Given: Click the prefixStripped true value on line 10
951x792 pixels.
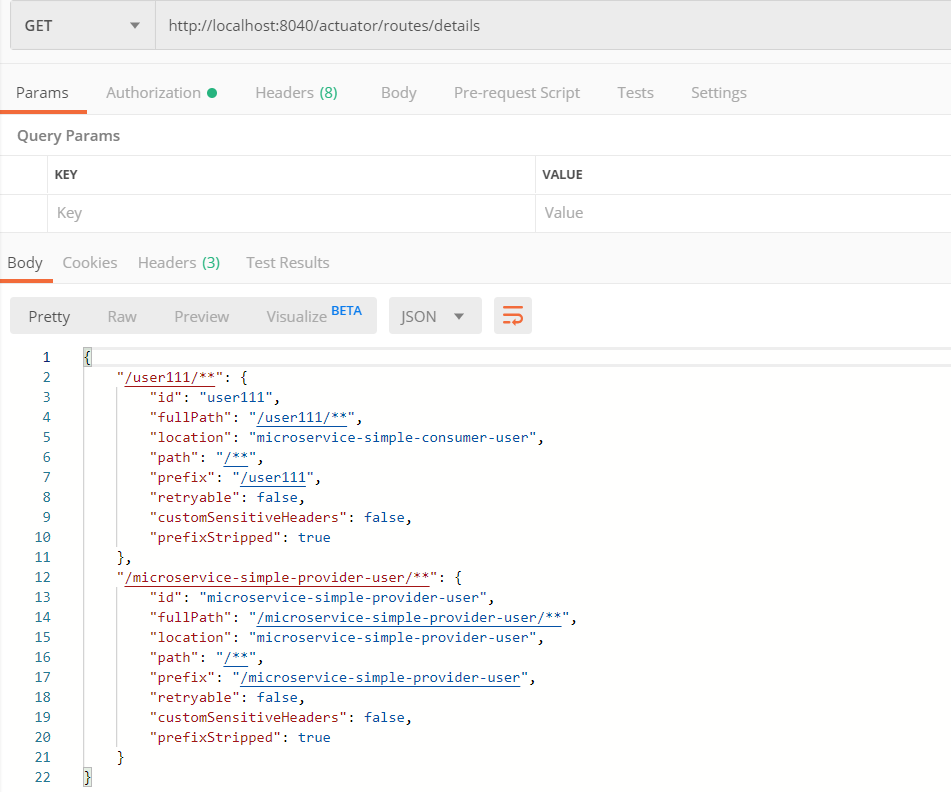Looking at the screenshot, I should [x=314, y=537].
